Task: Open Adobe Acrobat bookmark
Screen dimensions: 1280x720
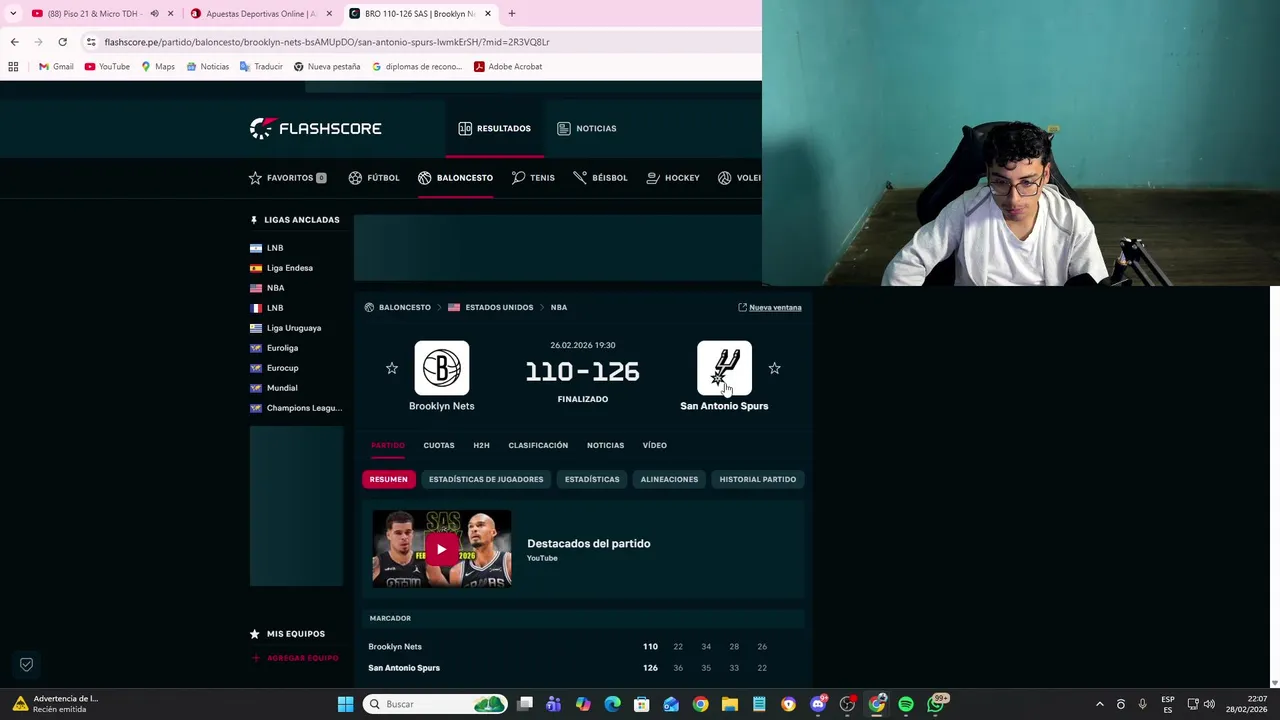Action: [x=508, y=66]
